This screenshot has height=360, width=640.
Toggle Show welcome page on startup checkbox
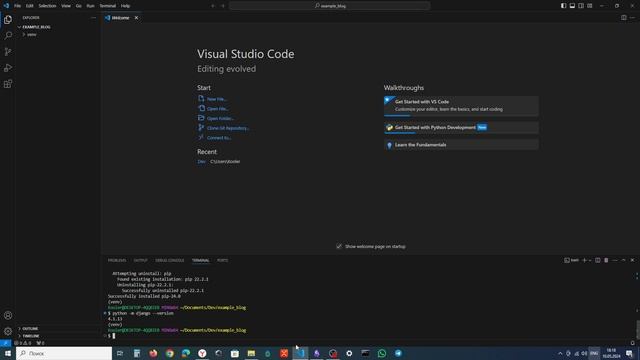pyautogui.click(x=339, y=246)
